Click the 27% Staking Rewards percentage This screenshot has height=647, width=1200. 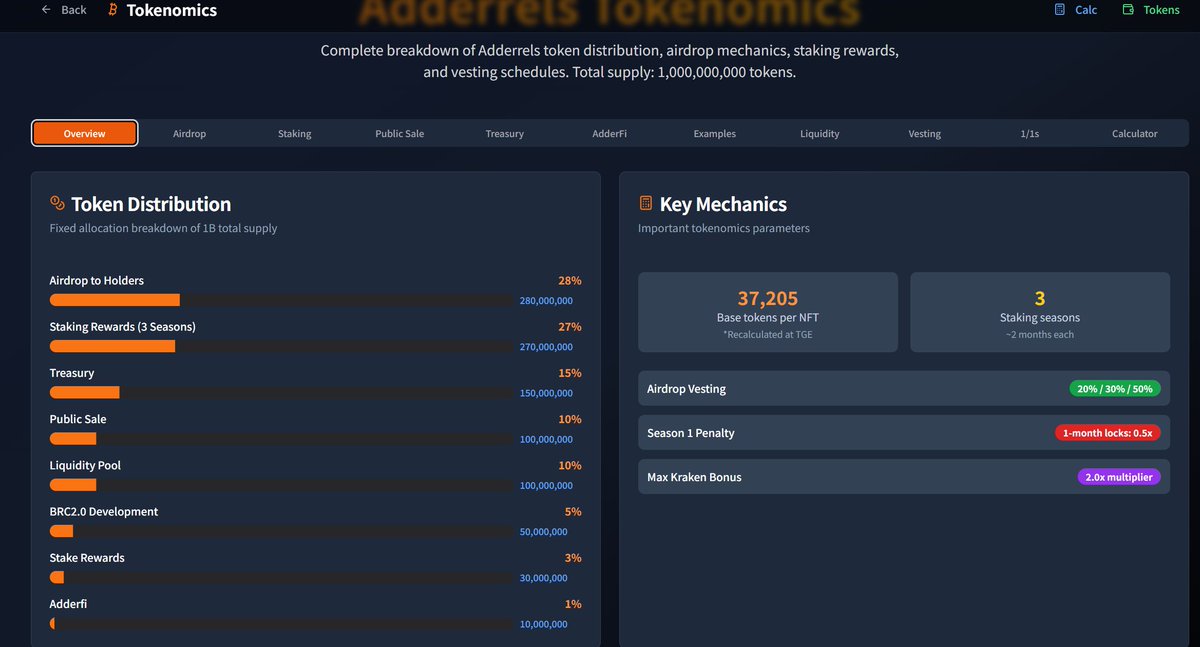point(570,327)
